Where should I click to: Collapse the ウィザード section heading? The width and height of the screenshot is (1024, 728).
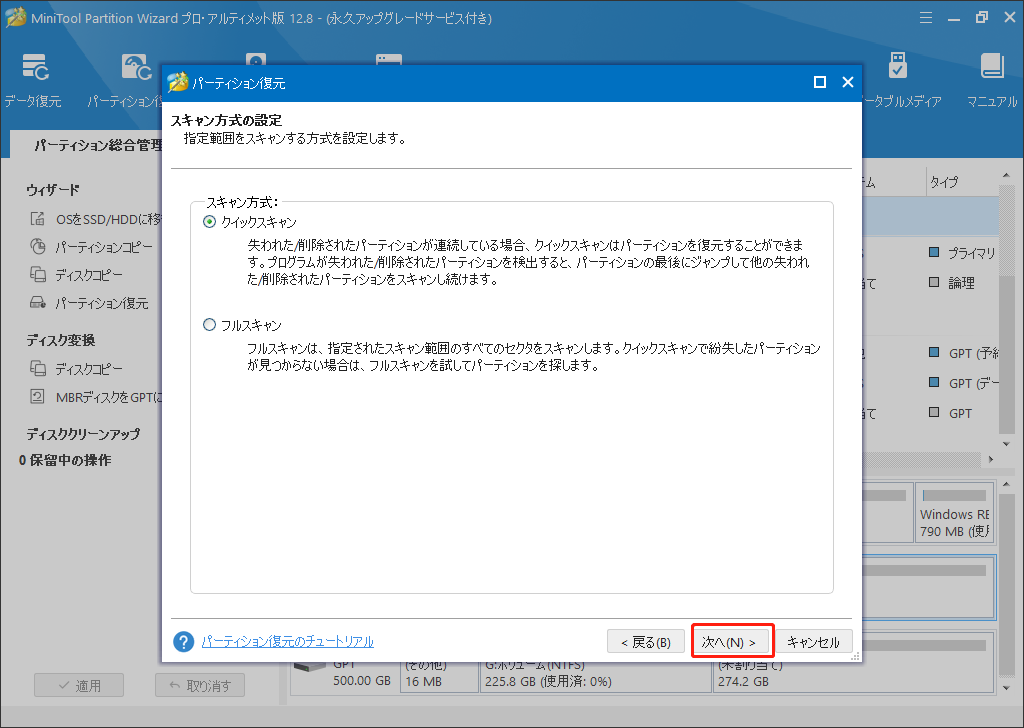tap(53, 190)
